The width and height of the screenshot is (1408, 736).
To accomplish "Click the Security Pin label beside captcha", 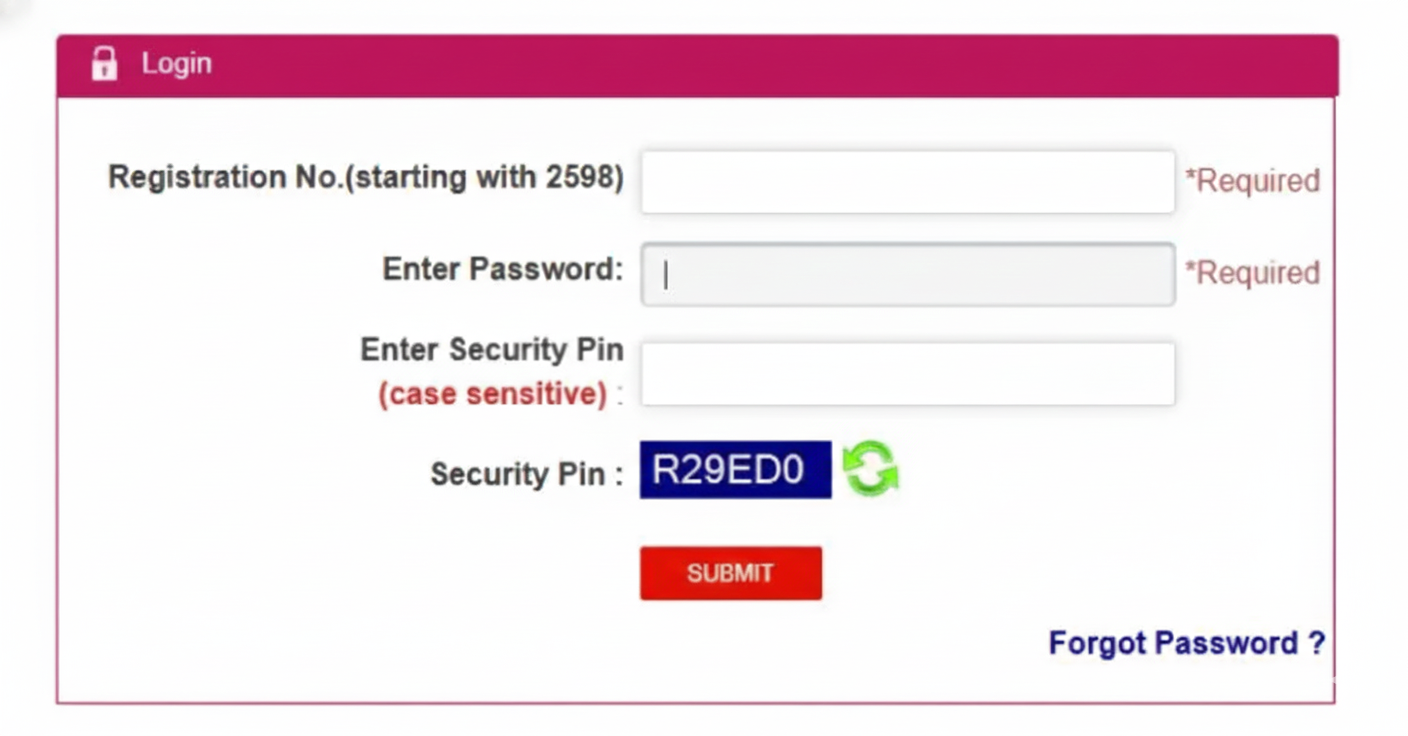I will pyautogui.click(x=517, y=473).
